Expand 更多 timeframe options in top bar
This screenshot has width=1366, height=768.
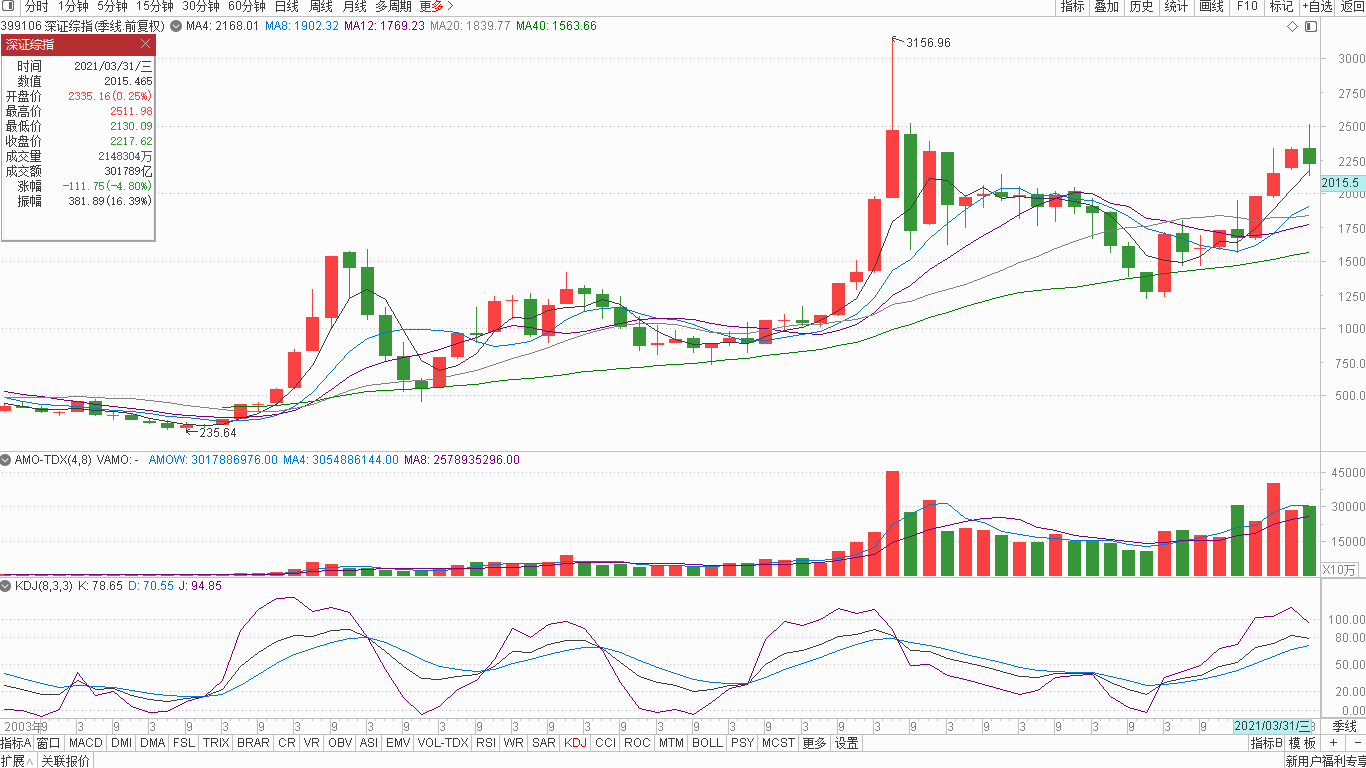(x=435, y=6)
